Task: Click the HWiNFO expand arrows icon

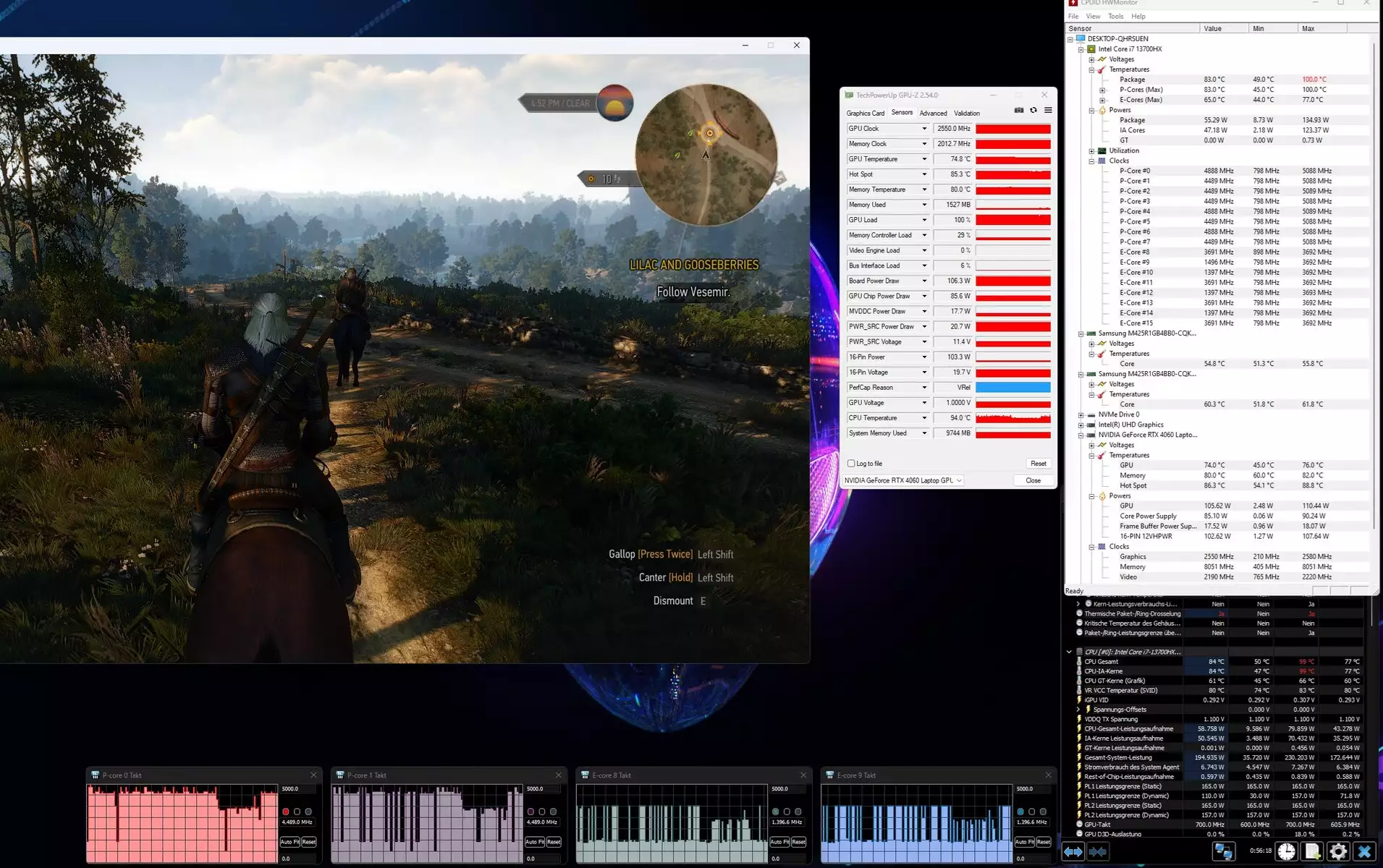Action: [1073, 852]
